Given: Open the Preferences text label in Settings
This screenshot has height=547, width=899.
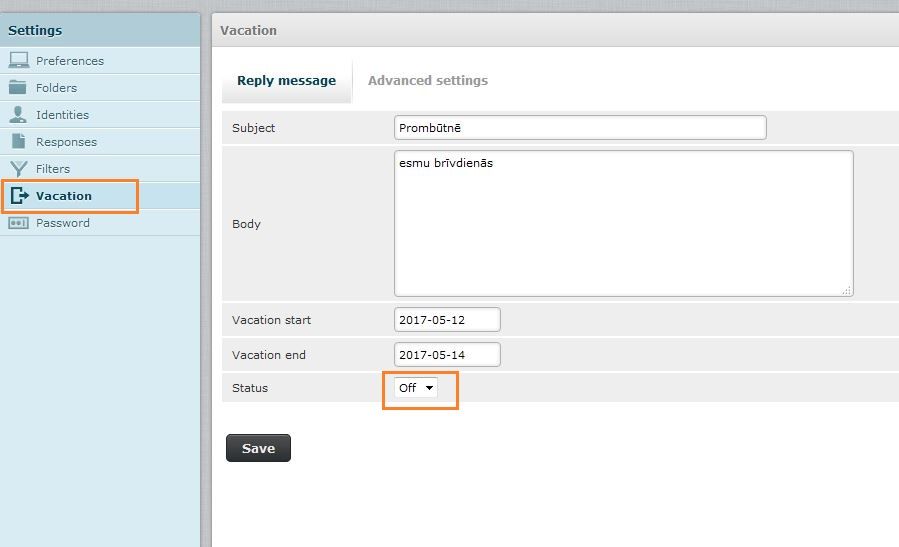Looking at the screenshot, I should click(x=70, y=61).
